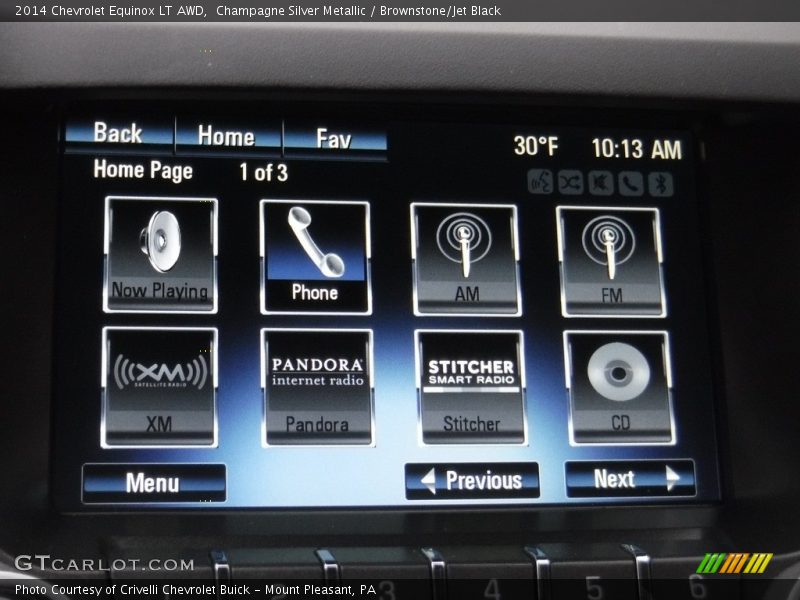Open Pandora internet radio
800x600 pixels.
(x=317, y=387)
